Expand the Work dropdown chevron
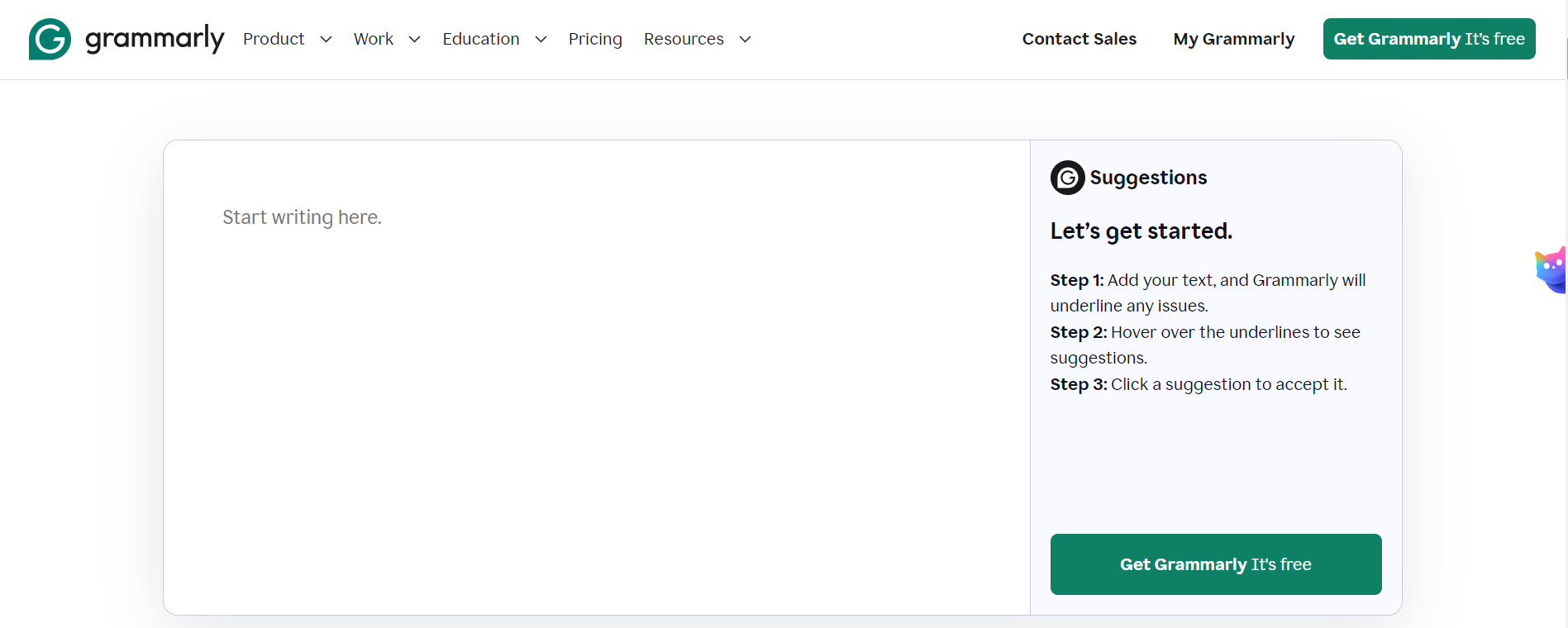Image resolution: width=1568 pixels, height=628 pixels. [x=415, y=40]
